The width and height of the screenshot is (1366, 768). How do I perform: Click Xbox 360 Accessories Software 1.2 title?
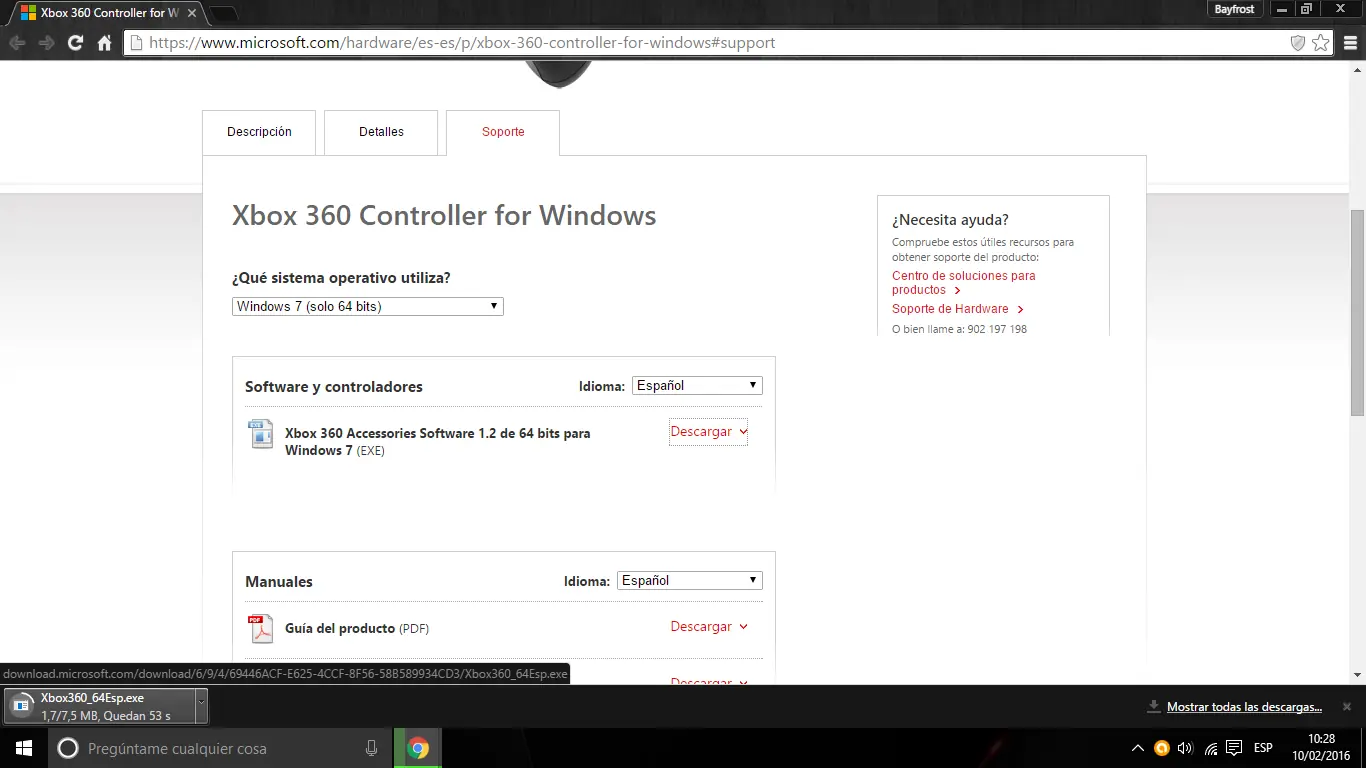coord(438,442)
